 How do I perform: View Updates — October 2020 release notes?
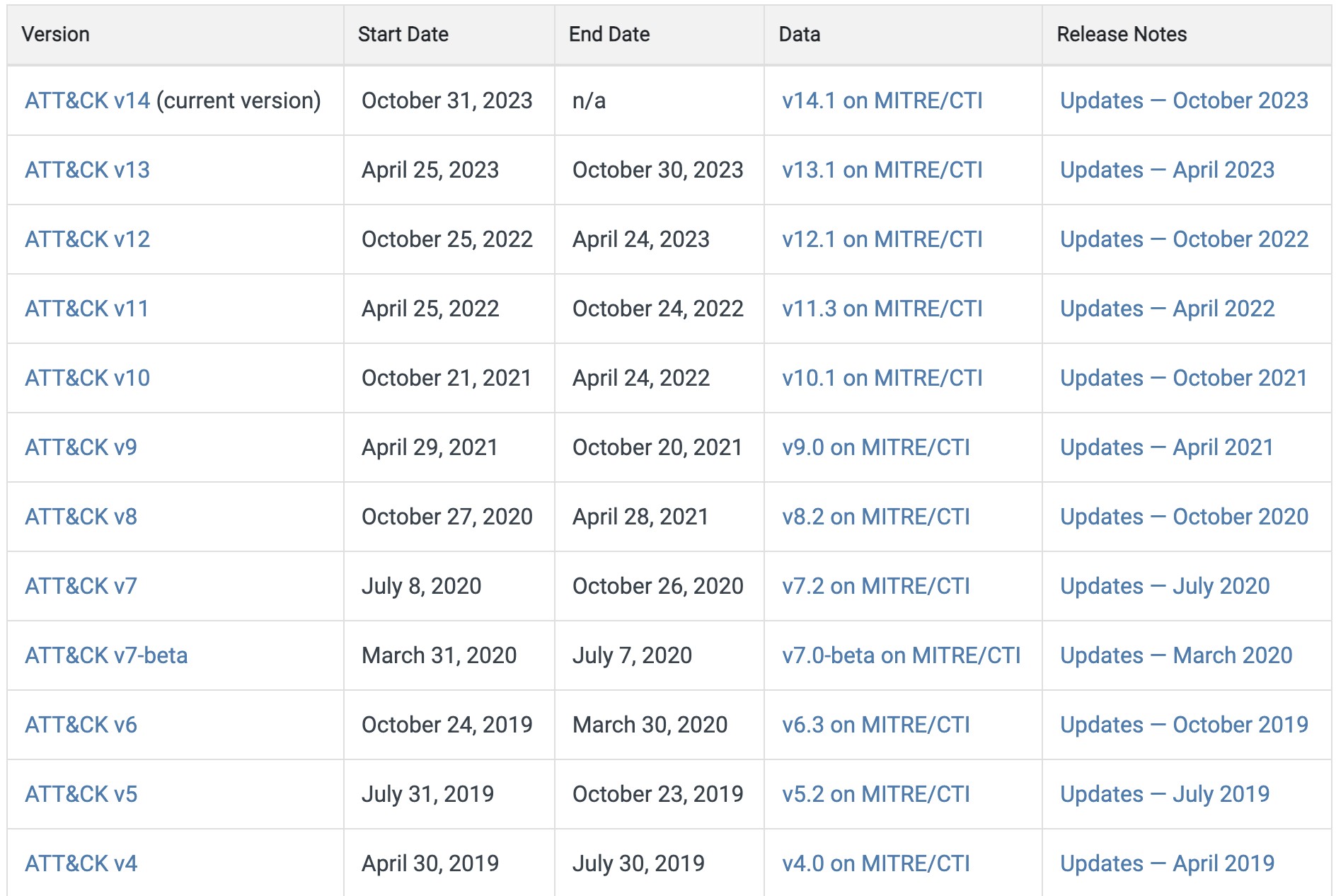coord(1185,517)
